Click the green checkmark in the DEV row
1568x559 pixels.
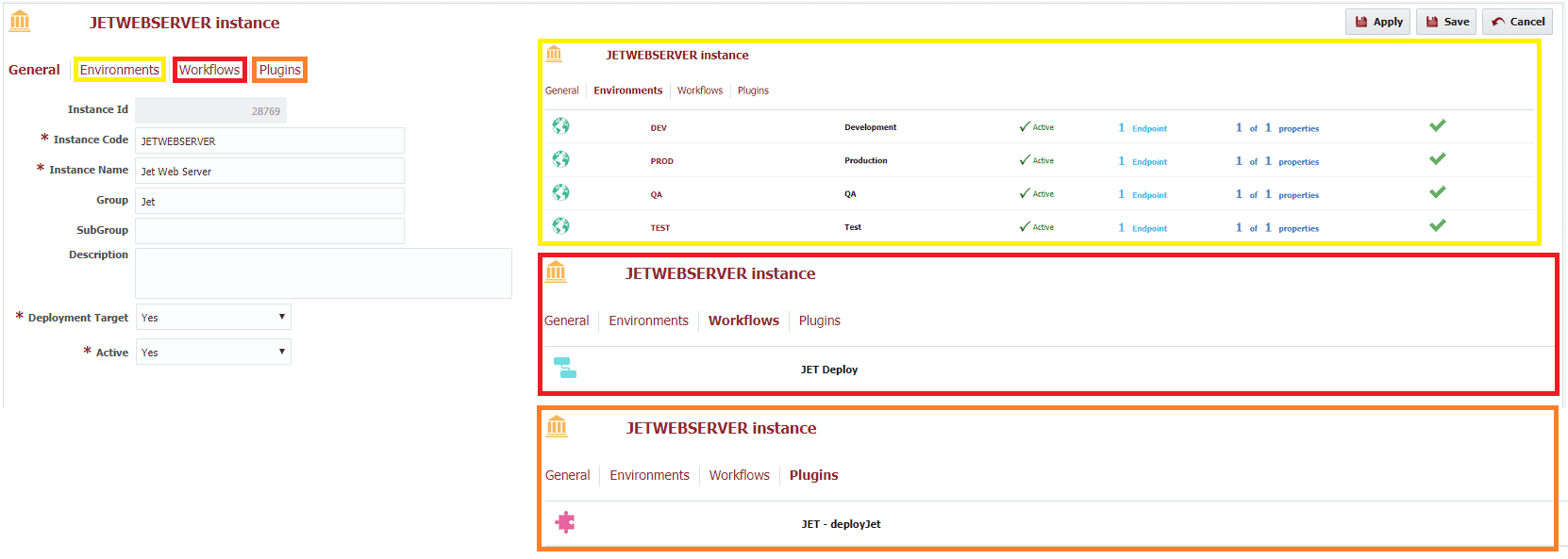tap(1438, 125)
